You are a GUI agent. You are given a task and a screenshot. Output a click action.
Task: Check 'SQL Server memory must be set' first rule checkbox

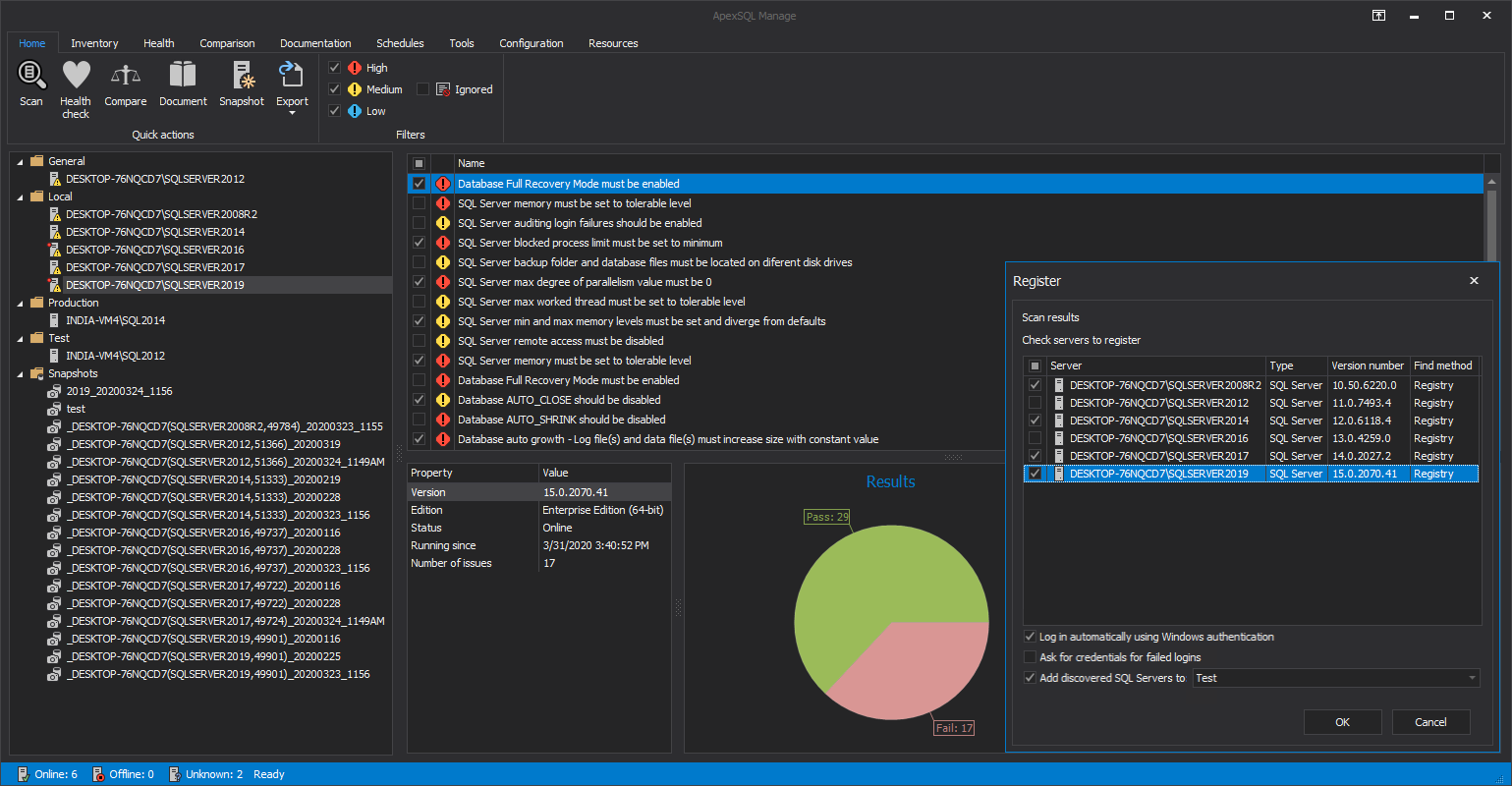pos(419,203)
